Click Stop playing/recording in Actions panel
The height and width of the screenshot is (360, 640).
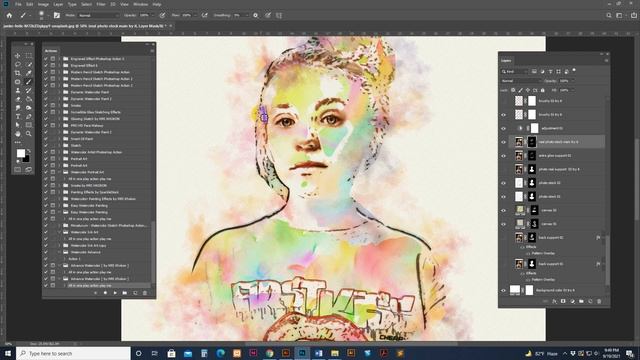coord(96,293)
